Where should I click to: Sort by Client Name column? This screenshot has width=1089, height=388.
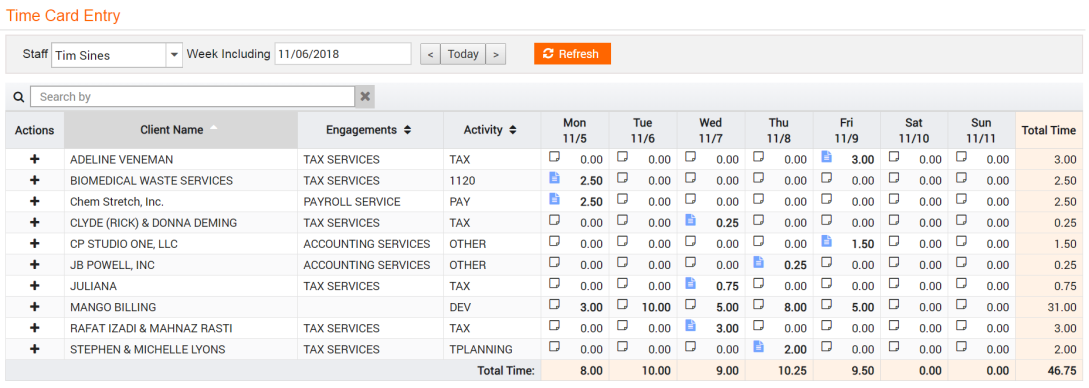coord(181,130)
